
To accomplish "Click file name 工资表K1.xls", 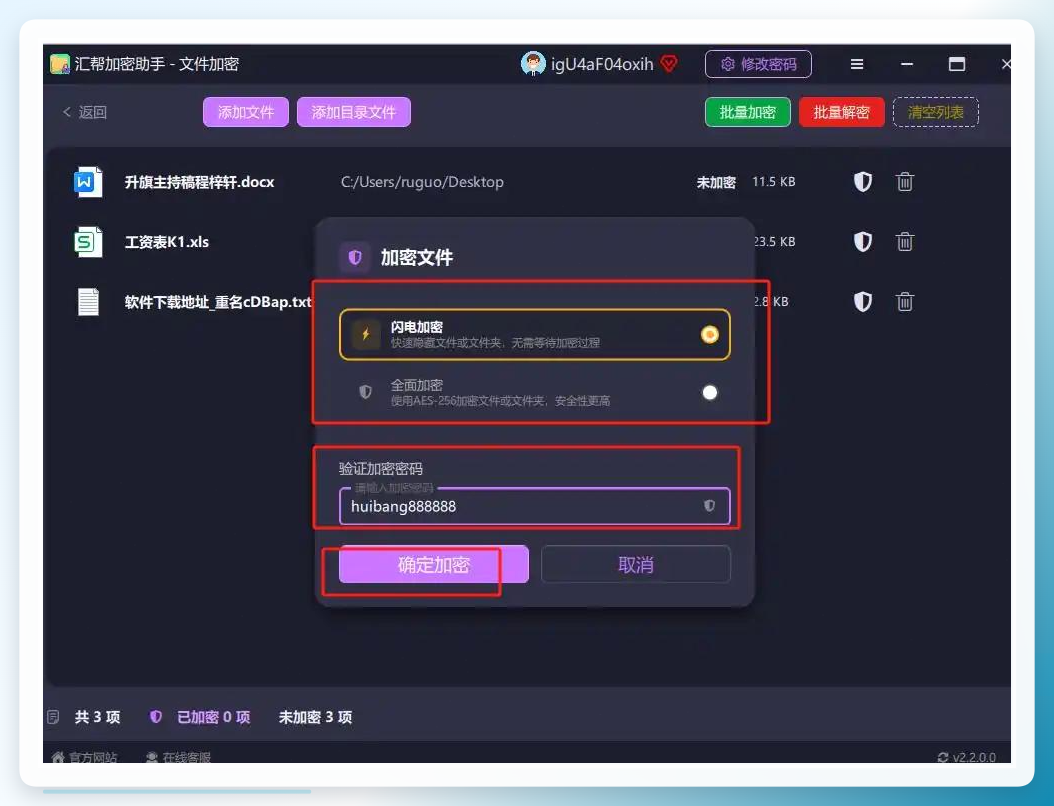I will click(x=167, y=241).
